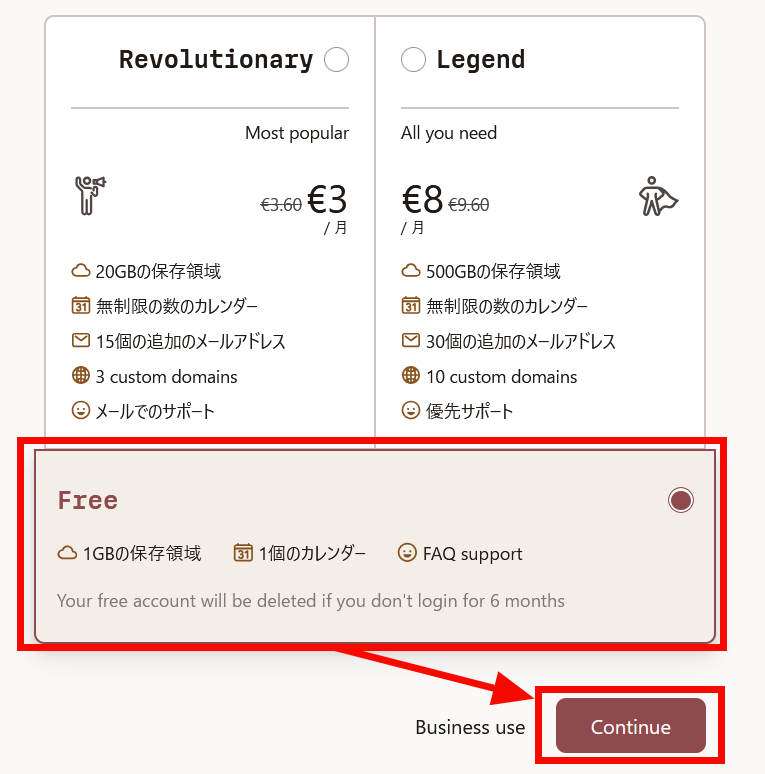
Task: Click the megaphone person icon in Revolutionary plan
Action: [89, 195]
